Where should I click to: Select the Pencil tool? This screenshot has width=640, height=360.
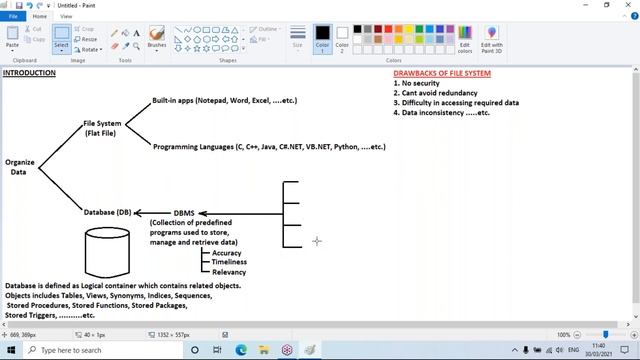(115, 33)
